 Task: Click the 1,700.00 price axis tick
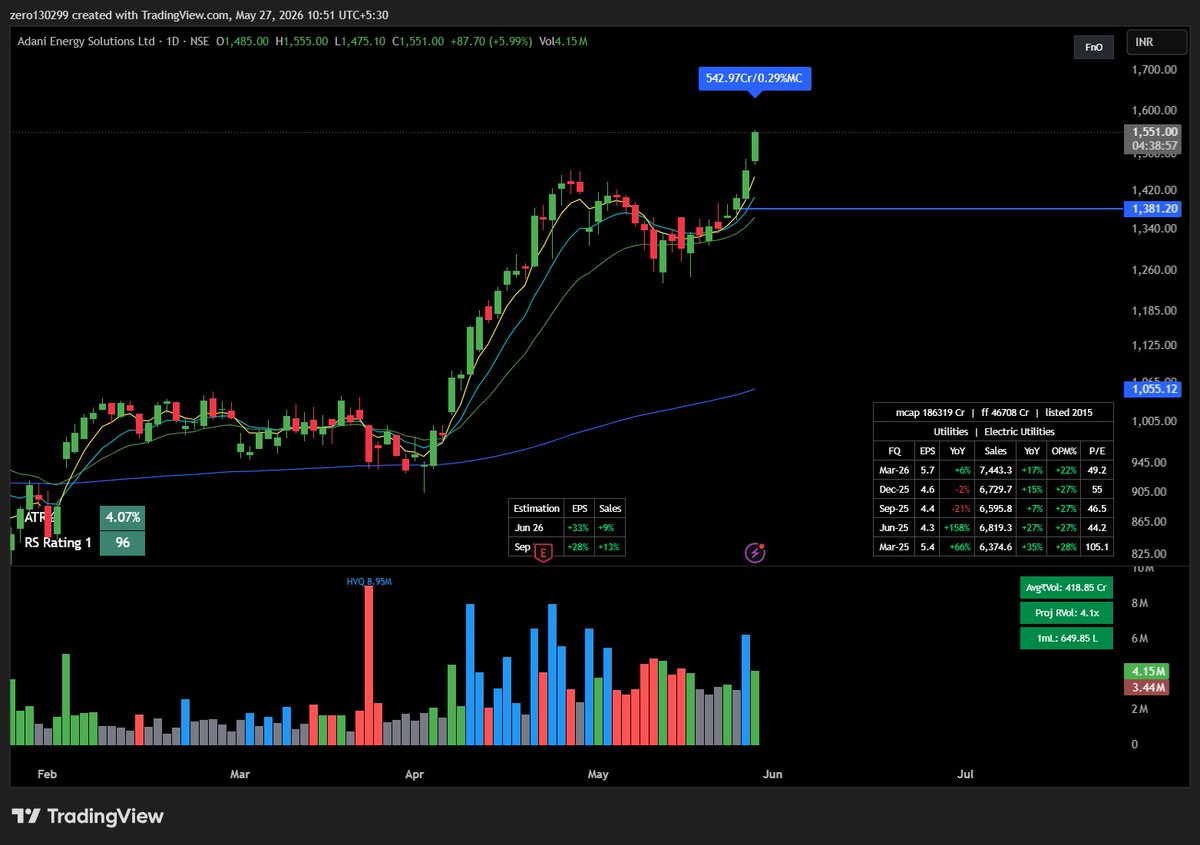(x=1153, y=70)
